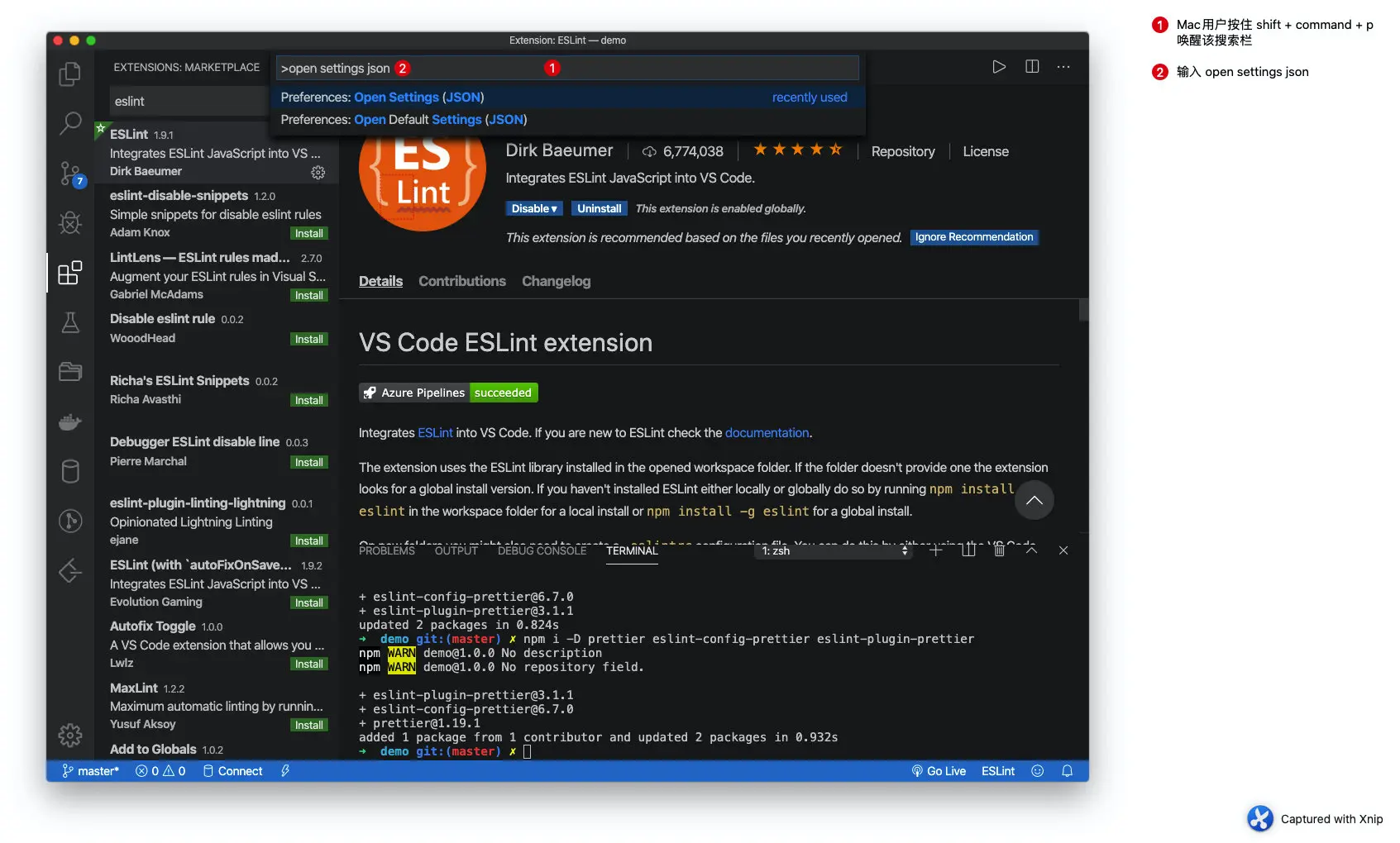
Task: Open the Explorer view in the activity bar
Action: (70, 74)
